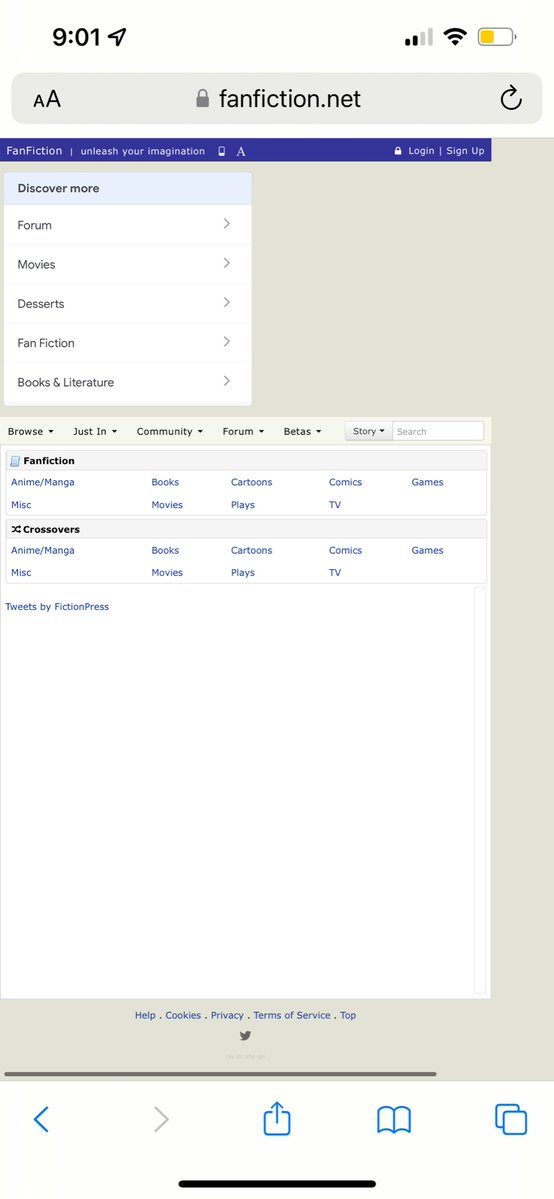Tap the horizontal page scrollbar

[x=220, y=1074]
